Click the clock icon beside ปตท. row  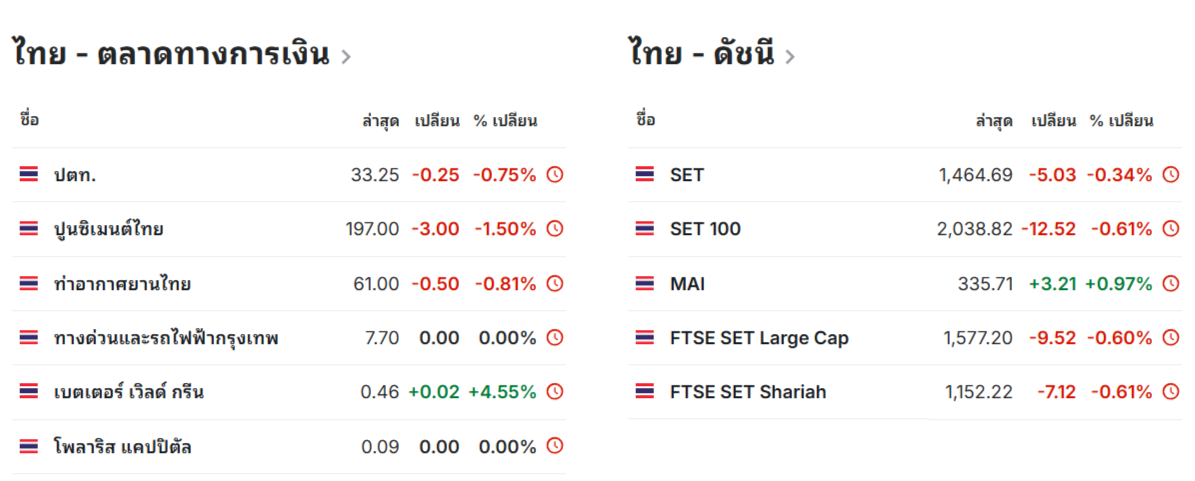pyautogui.click(x=555, y=175)
